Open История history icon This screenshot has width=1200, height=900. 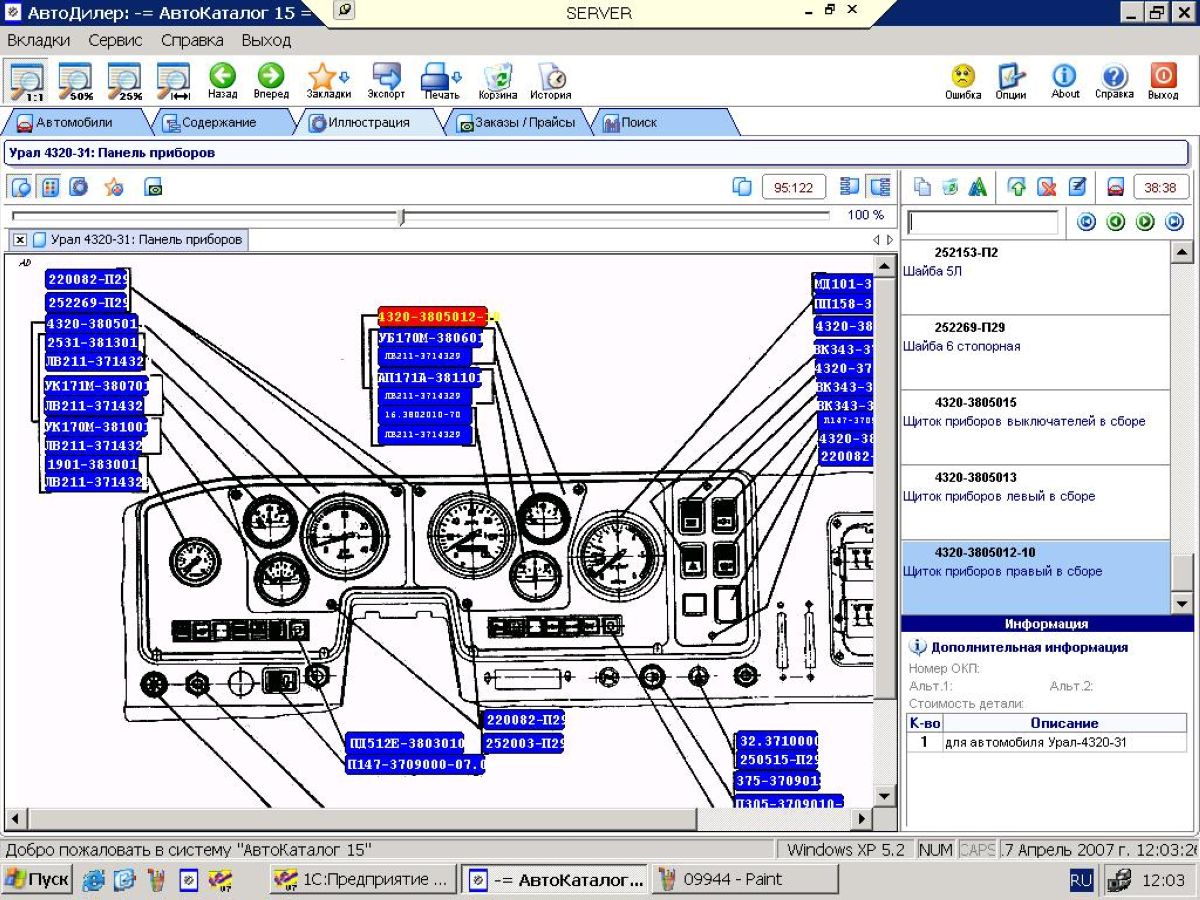[551, 80]
